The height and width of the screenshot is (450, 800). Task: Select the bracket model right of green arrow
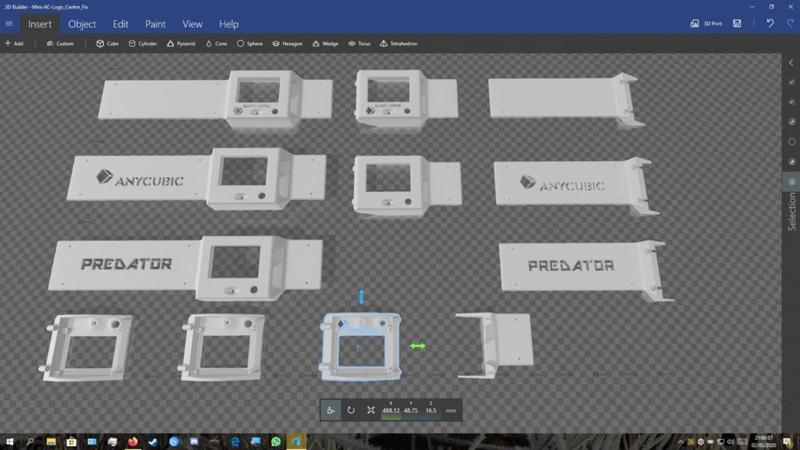tap(494, 345)
